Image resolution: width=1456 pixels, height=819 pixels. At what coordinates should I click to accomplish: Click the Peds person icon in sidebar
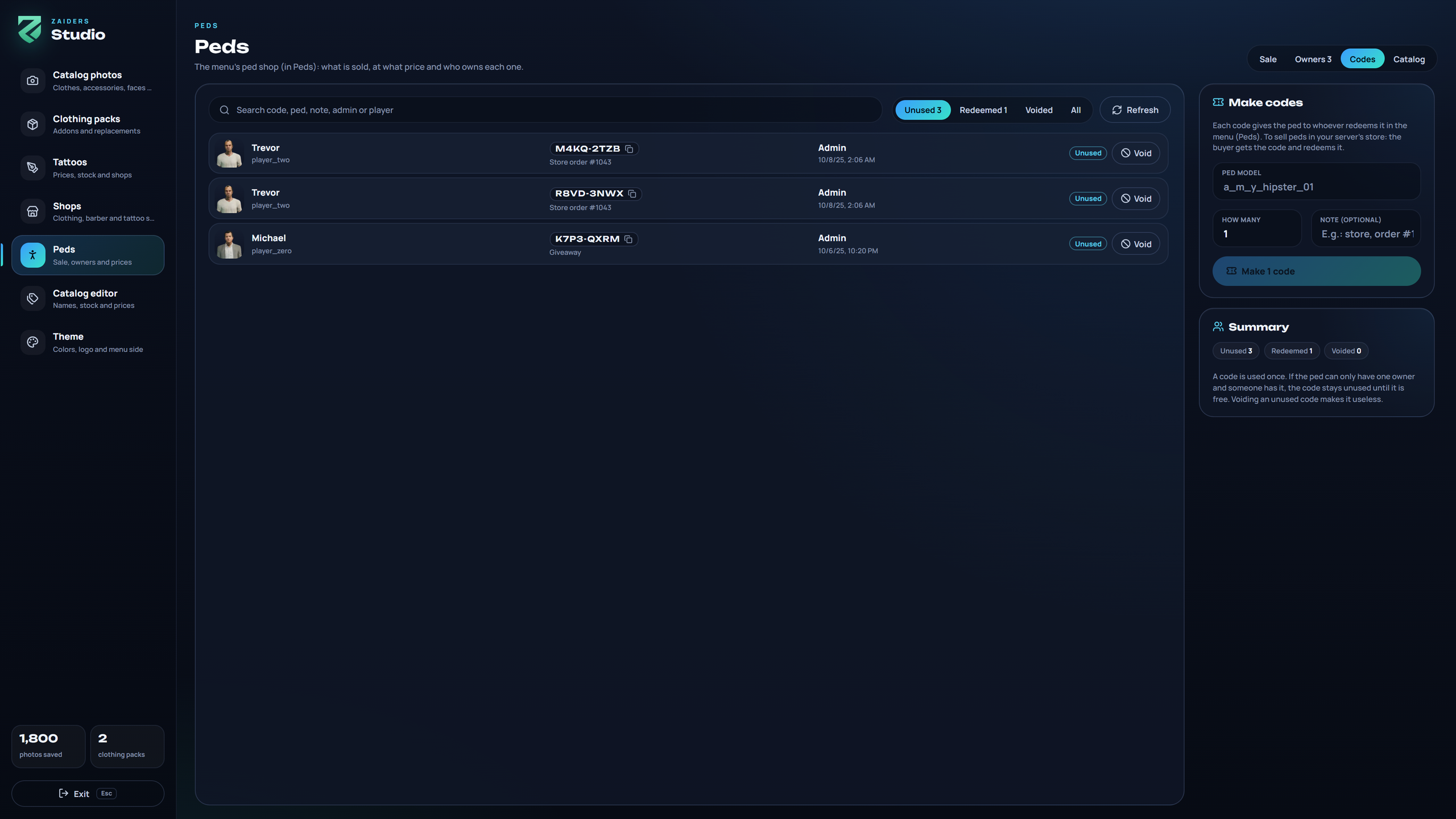32,255
